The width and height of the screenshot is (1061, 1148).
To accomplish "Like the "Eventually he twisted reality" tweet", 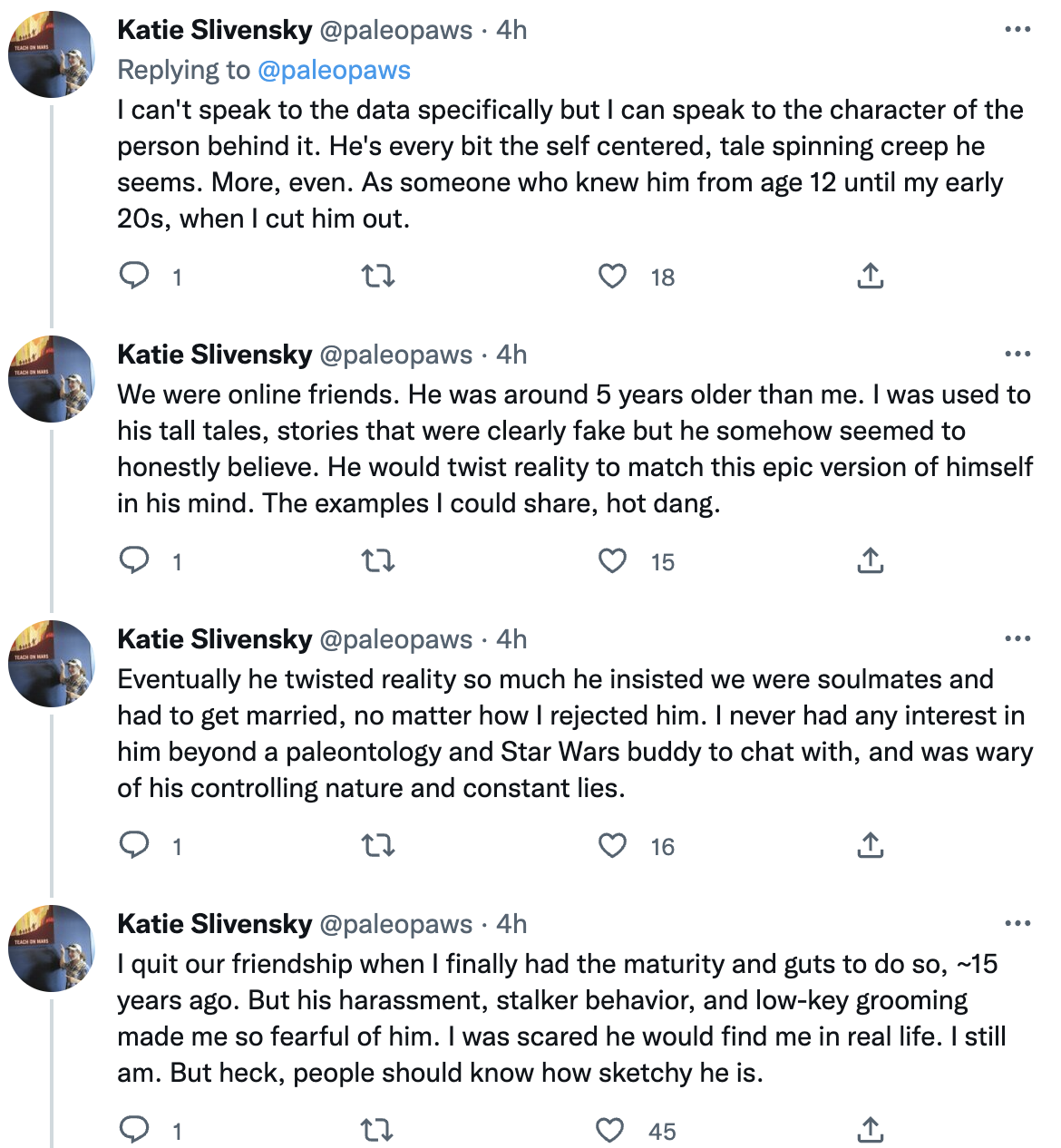I will coord(613,846).
